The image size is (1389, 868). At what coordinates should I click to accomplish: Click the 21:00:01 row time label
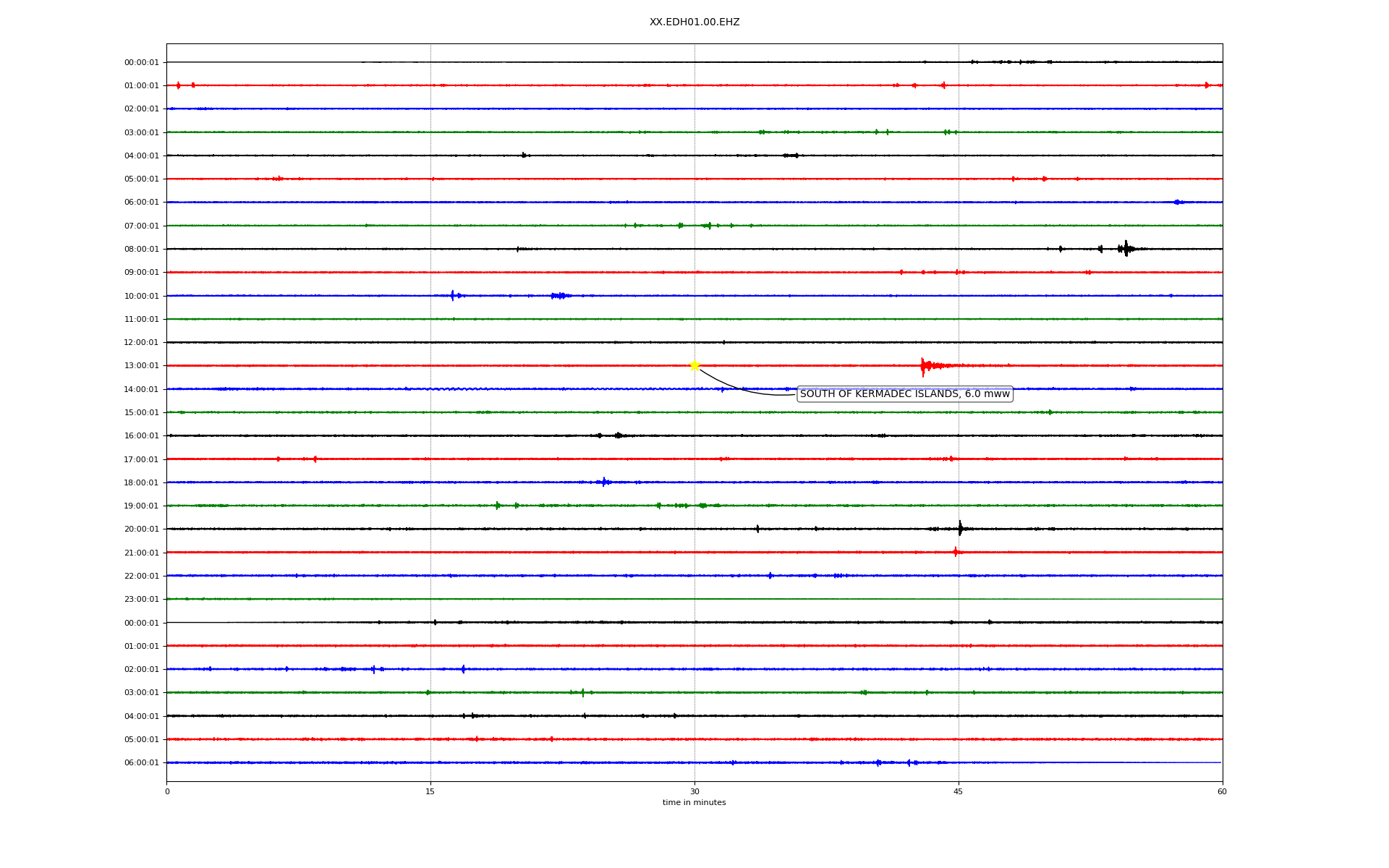[141, 553]
